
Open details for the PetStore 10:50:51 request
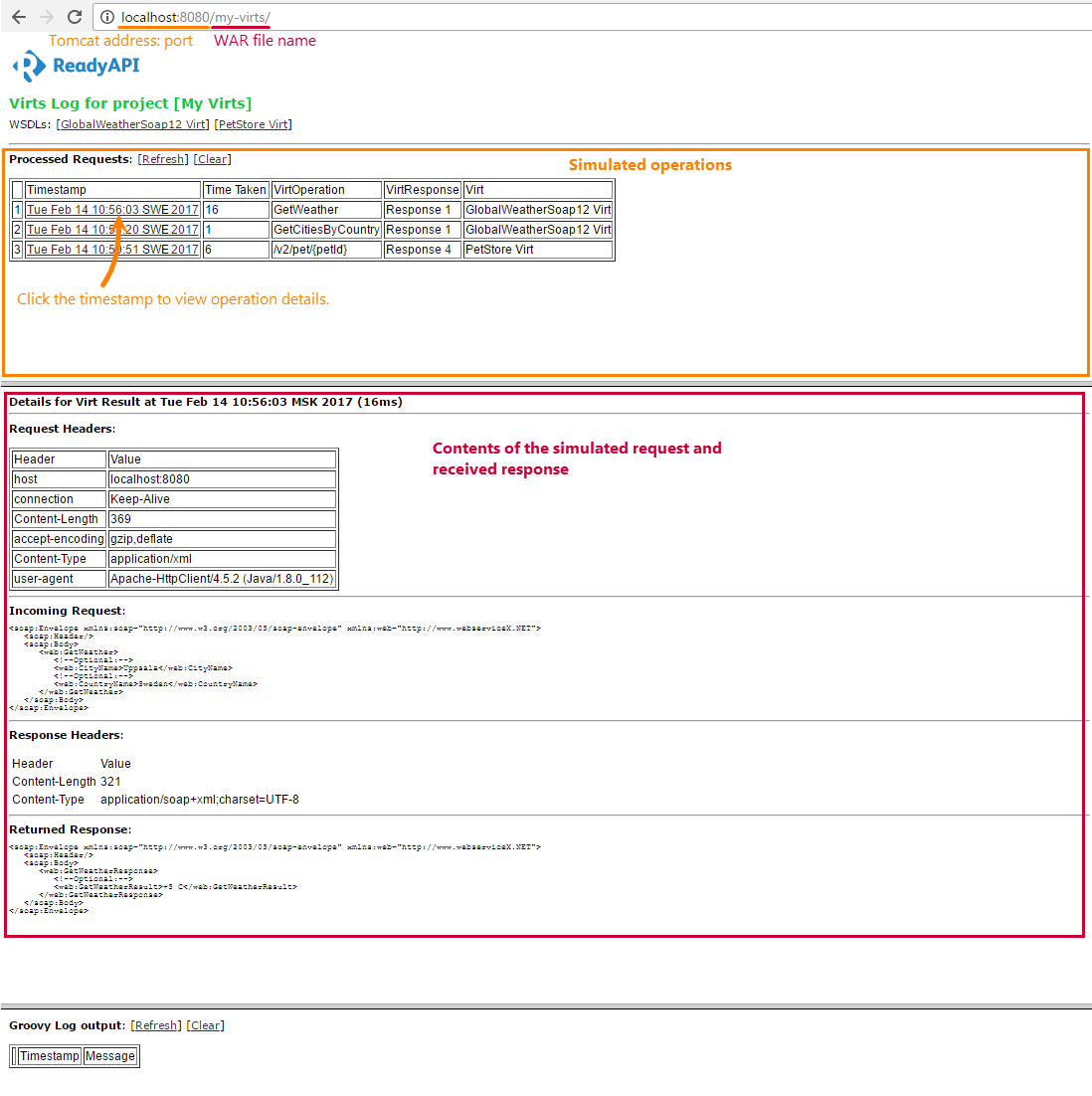[111, 249]
